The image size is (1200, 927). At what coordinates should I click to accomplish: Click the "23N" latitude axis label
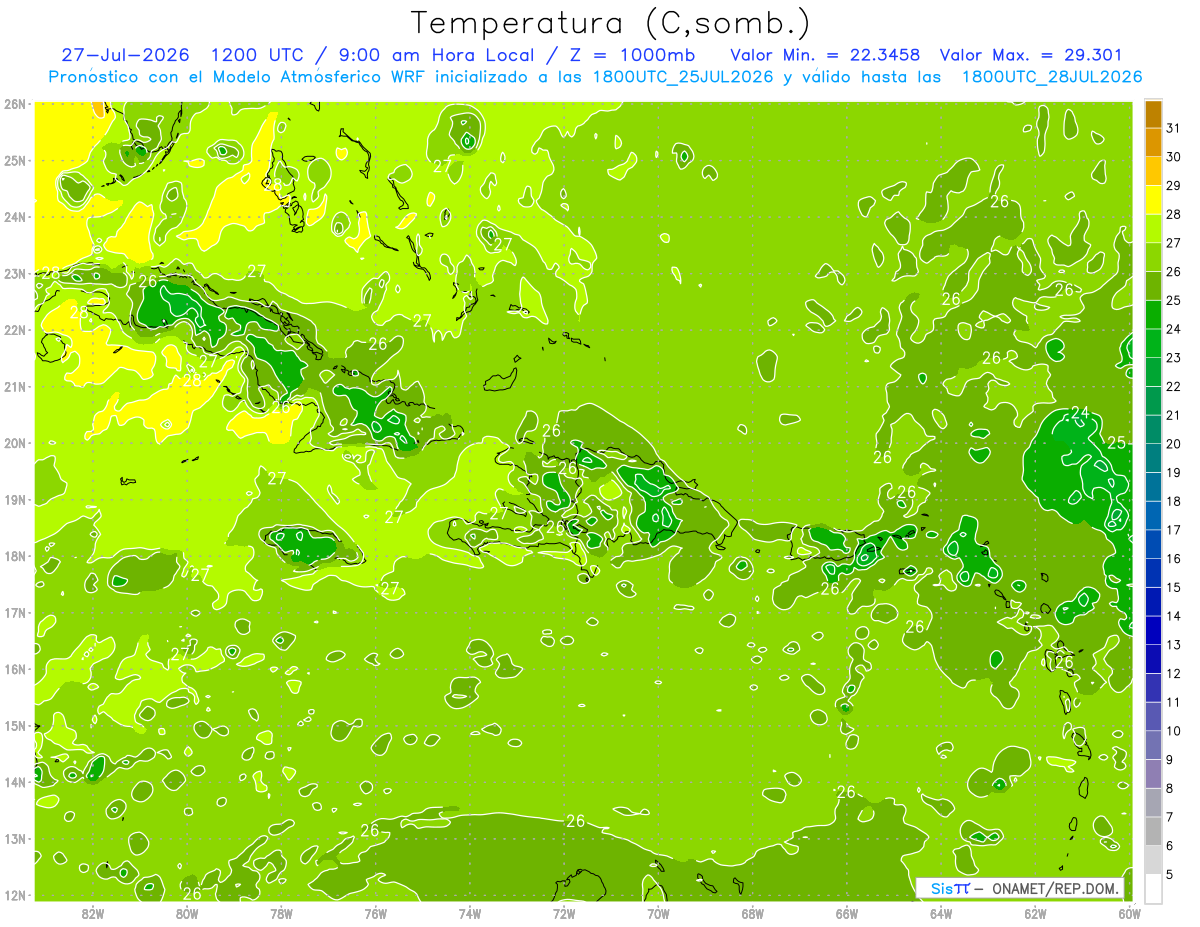tap(14, 273)
